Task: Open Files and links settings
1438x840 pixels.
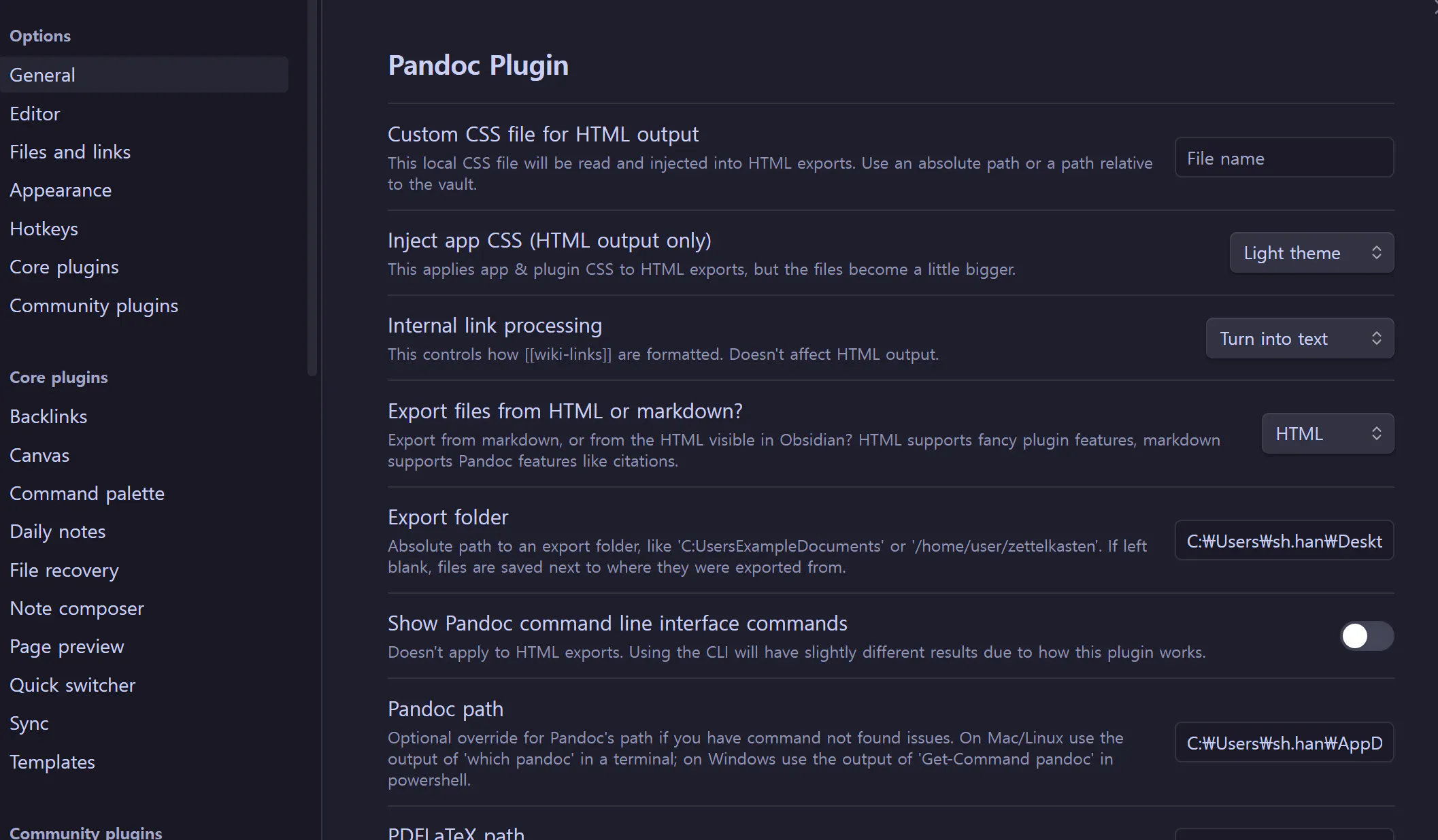Action: [x=70, y=152]
